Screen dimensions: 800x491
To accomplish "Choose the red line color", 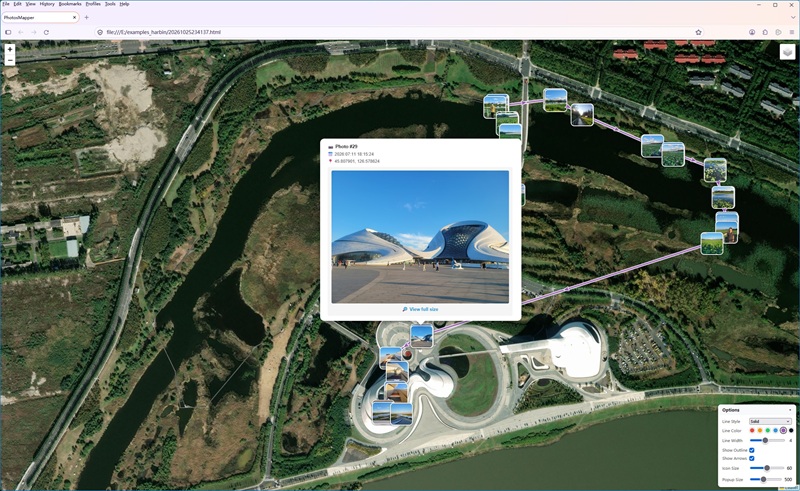I will pyautogui.click(x=752, y=431).
